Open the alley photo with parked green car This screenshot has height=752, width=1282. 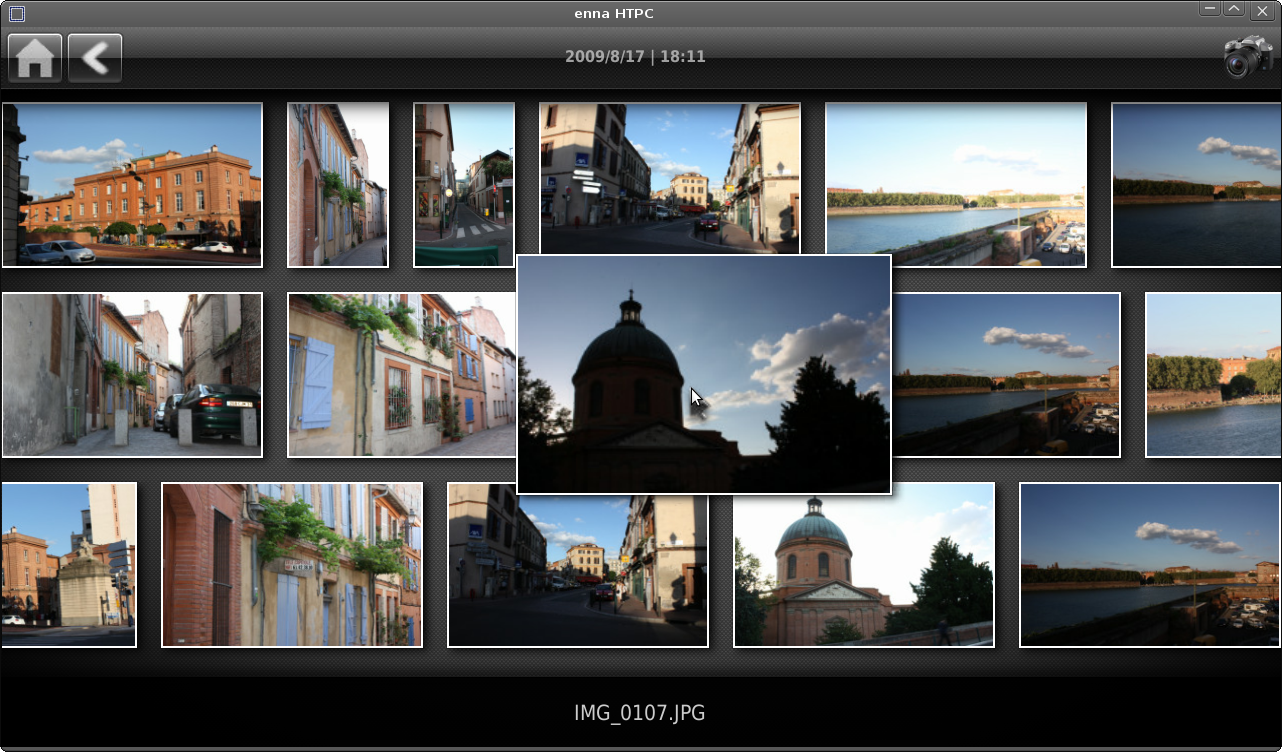click(x=132, y=375)
